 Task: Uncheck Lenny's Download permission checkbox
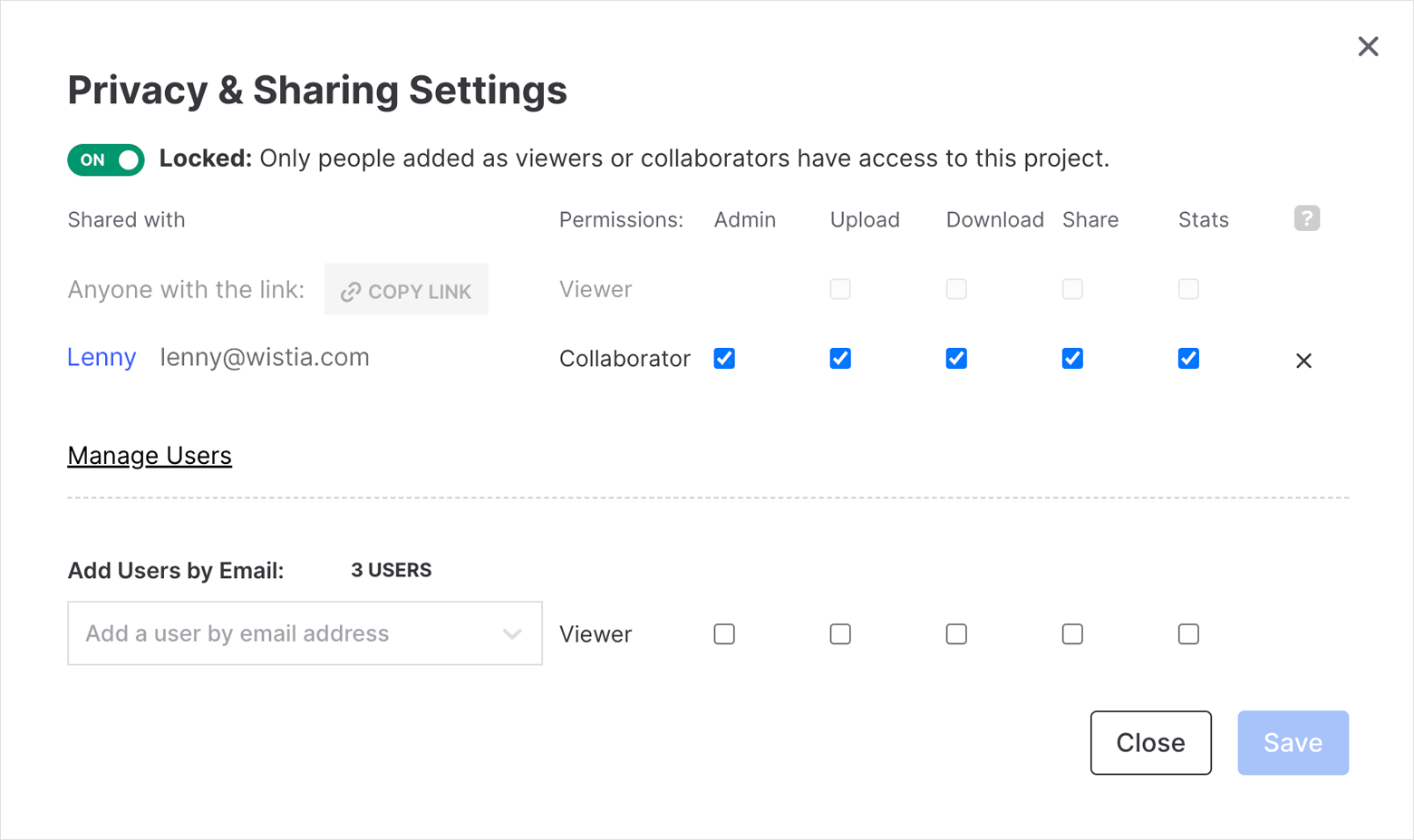click(x=956, y=358)
